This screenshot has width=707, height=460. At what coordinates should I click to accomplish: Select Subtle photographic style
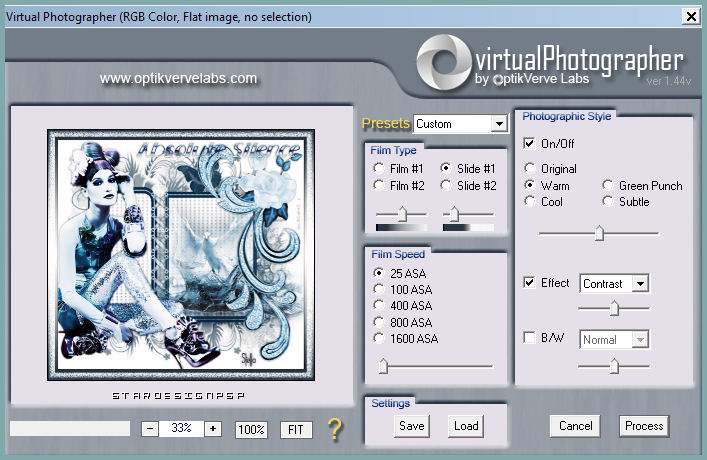coord(608,201)
